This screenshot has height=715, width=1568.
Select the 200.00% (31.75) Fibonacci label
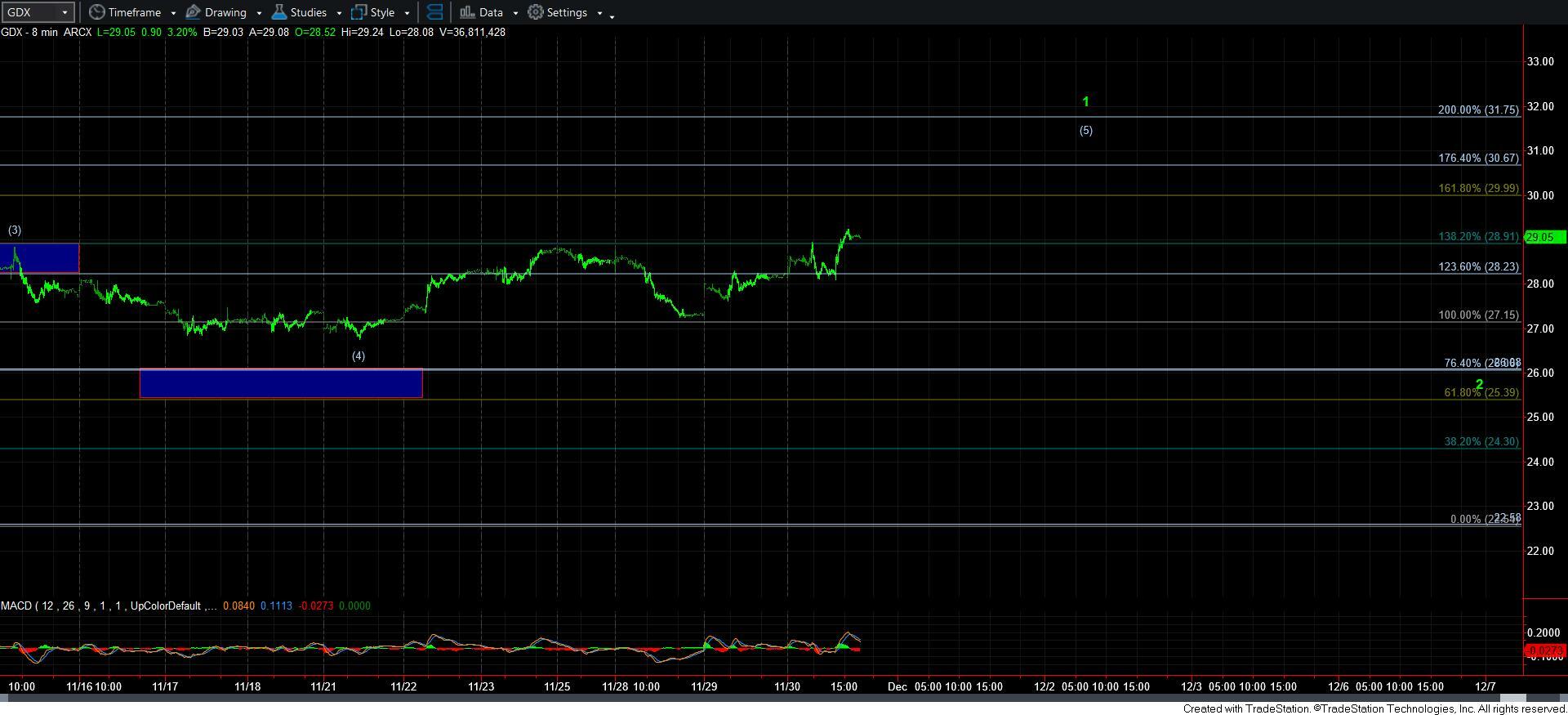pyautogui.click(x=1478, y=109)
